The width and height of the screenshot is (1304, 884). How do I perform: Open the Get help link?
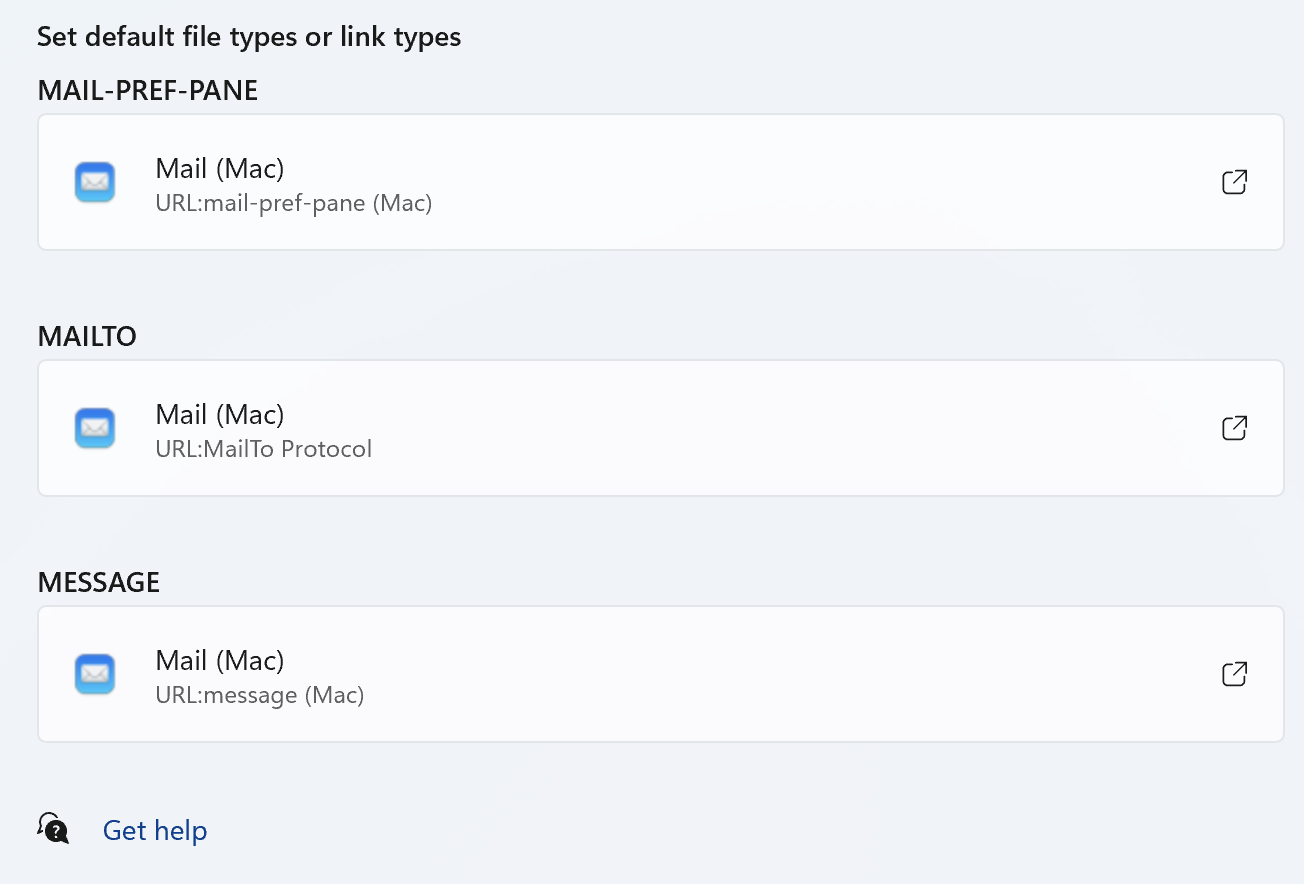[155, 831]
